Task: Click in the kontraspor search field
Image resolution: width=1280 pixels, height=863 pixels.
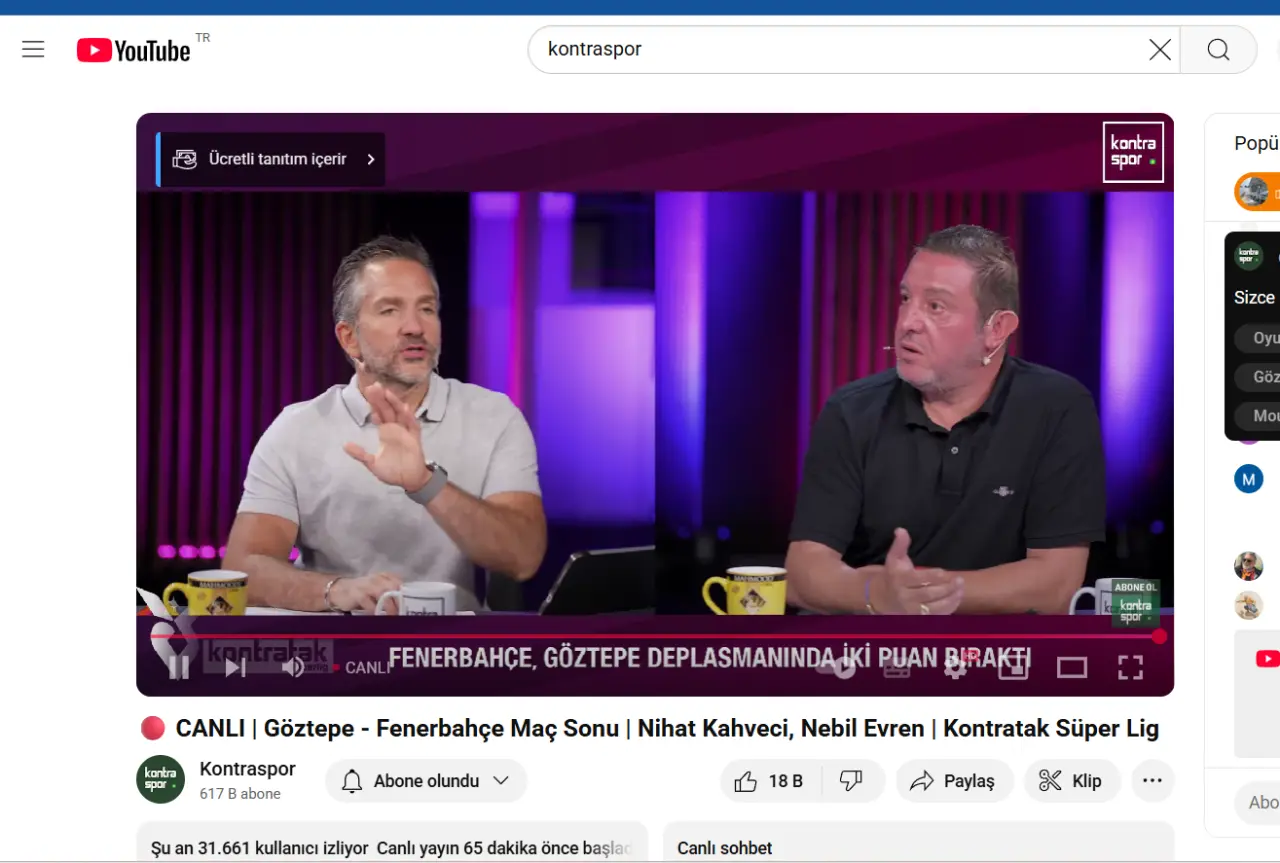Action: [830, 50]
